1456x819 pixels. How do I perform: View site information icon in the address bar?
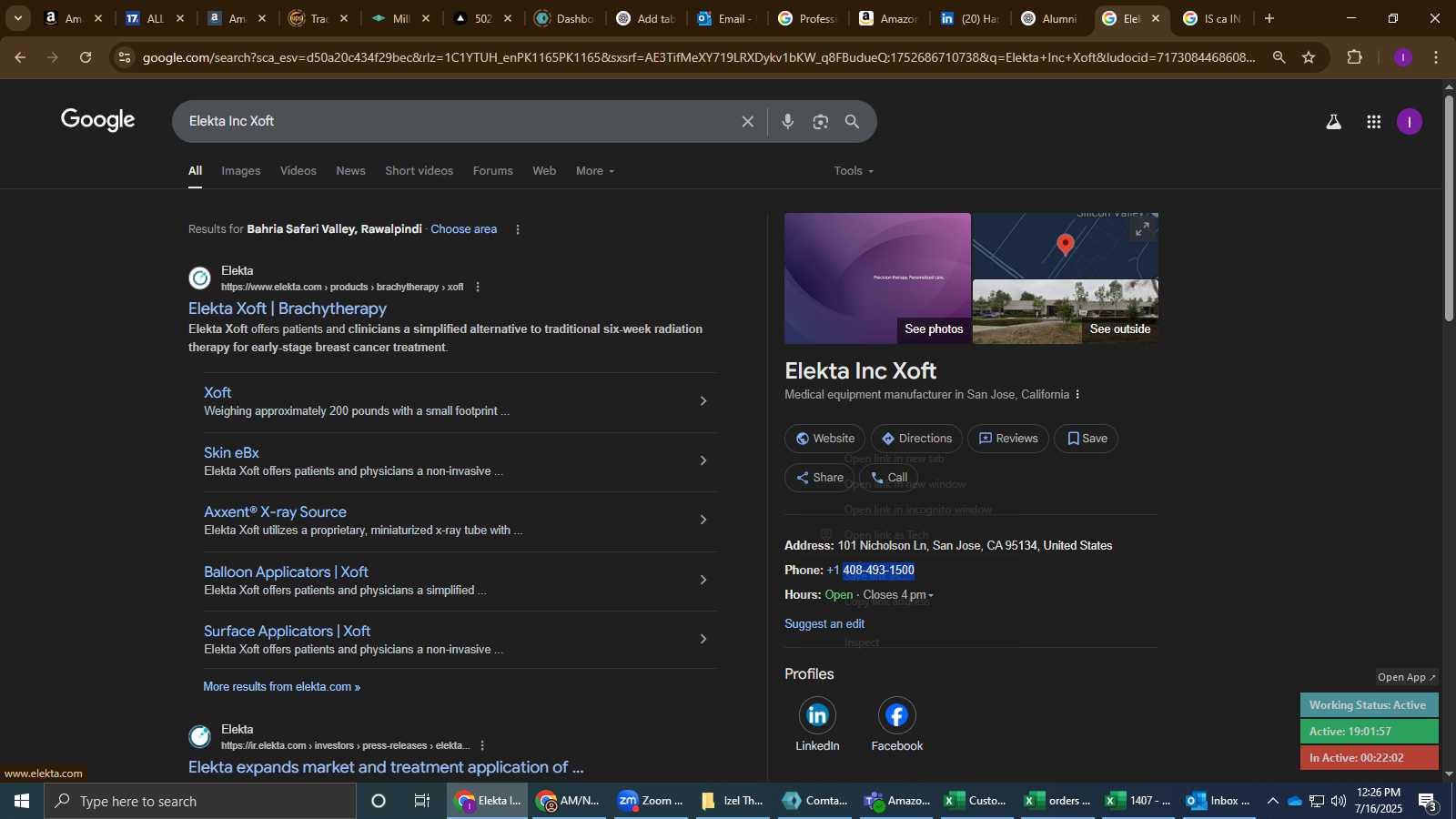[x=125, y=57]
